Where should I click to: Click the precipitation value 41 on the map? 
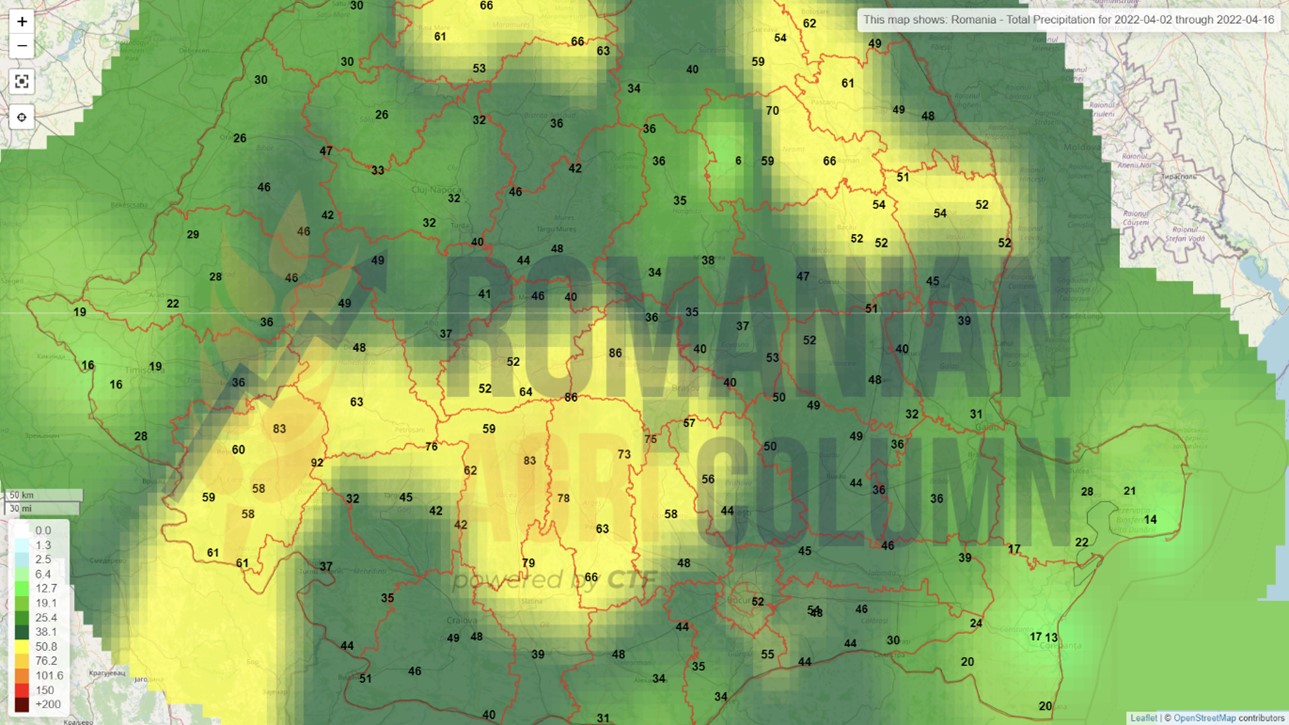click(x=485, y=295)
